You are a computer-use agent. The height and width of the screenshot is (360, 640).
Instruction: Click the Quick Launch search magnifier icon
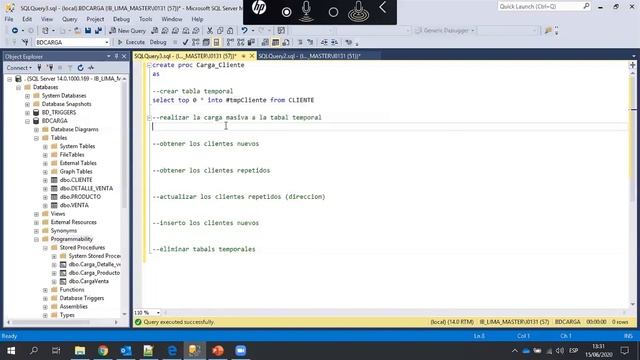(x=586, y=6)
